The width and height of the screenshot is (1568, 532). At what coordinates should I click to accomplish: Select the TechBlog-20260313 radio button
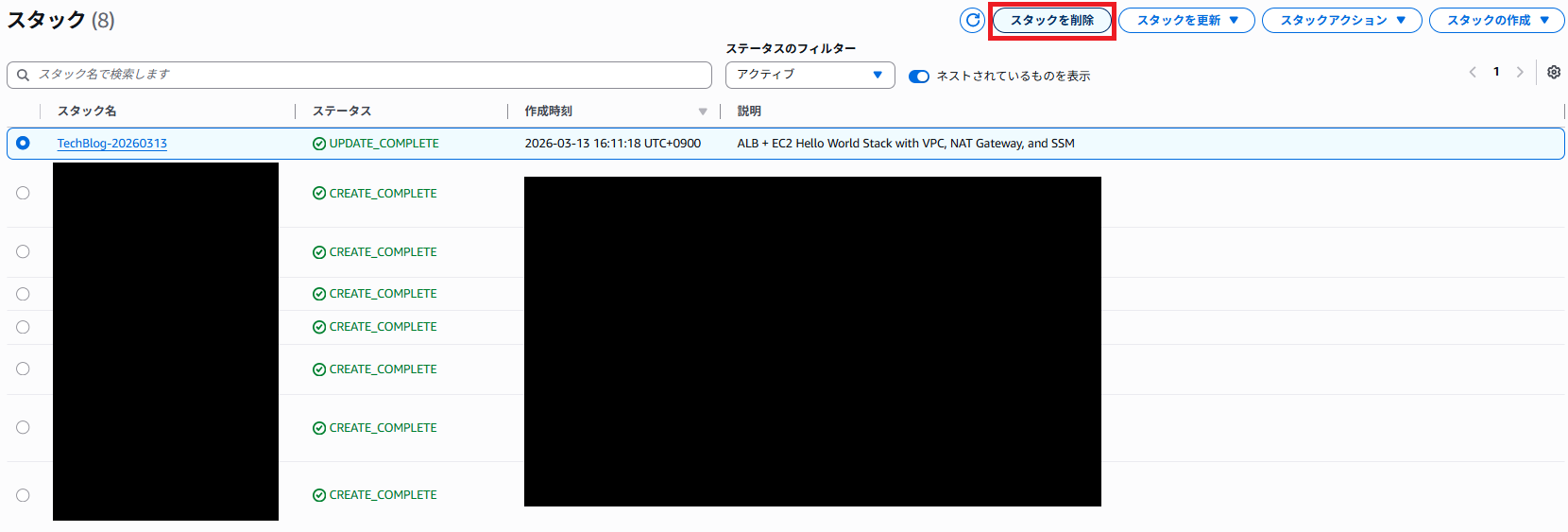[x=23, y=143]
